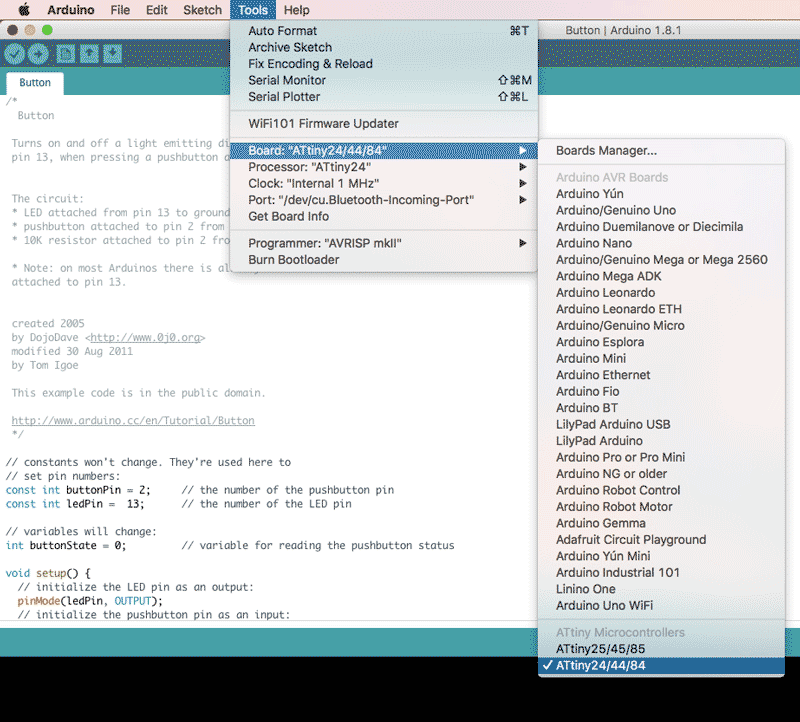Open the www.0j0.org link in code

(x=145, y=337)
